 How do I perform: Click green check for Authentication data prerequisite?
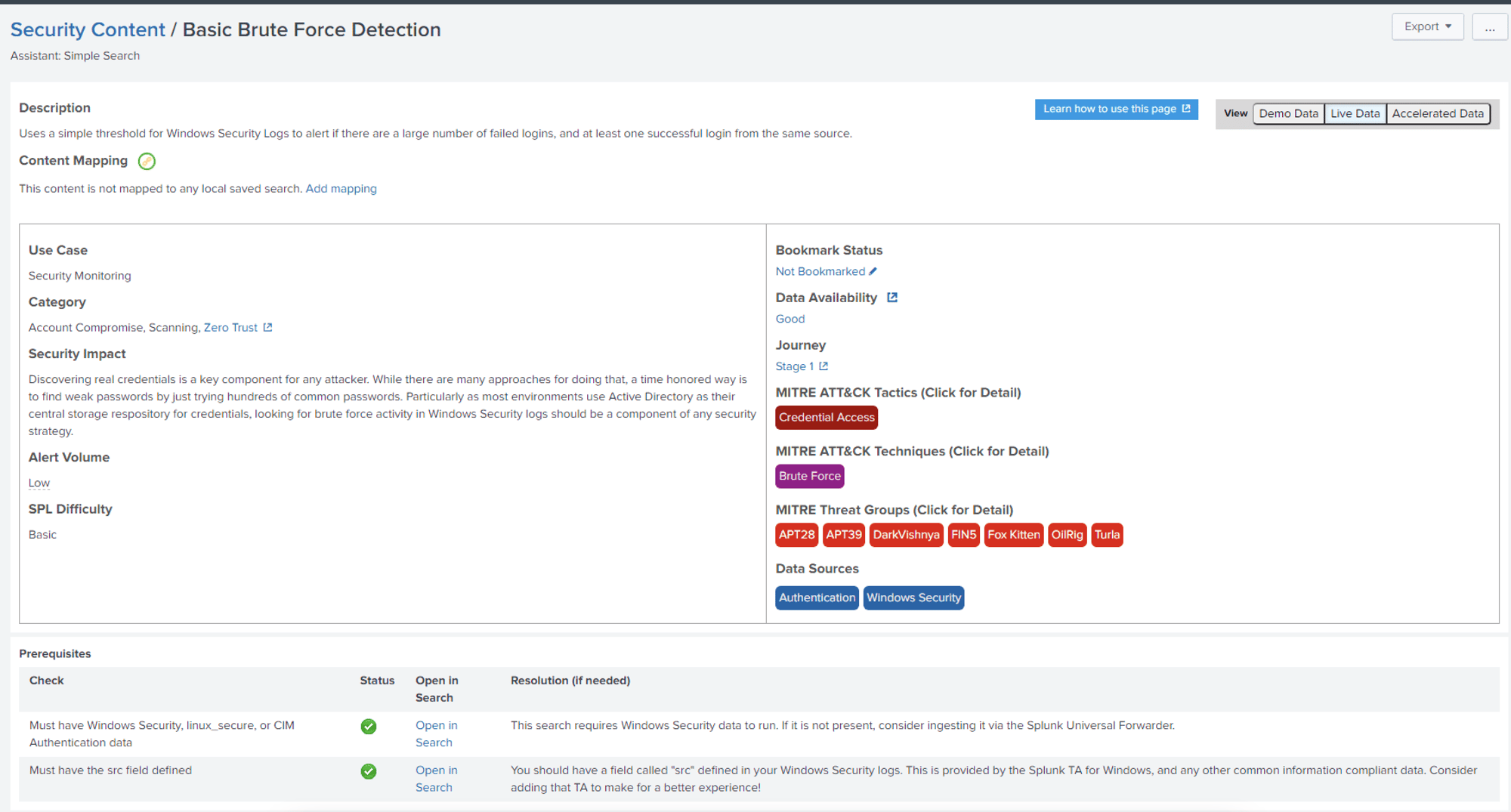coord(368,726)
